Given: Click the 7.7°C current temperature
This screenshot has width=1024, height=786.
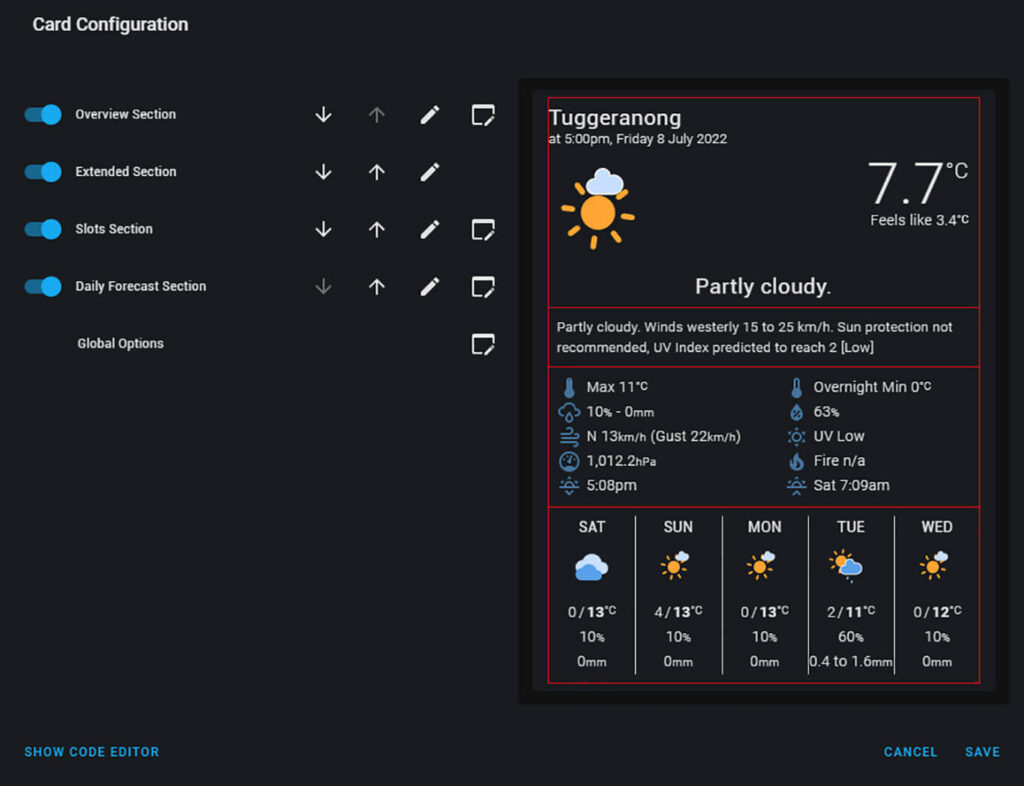Looking at the screenshot, I should click(917, 183).
